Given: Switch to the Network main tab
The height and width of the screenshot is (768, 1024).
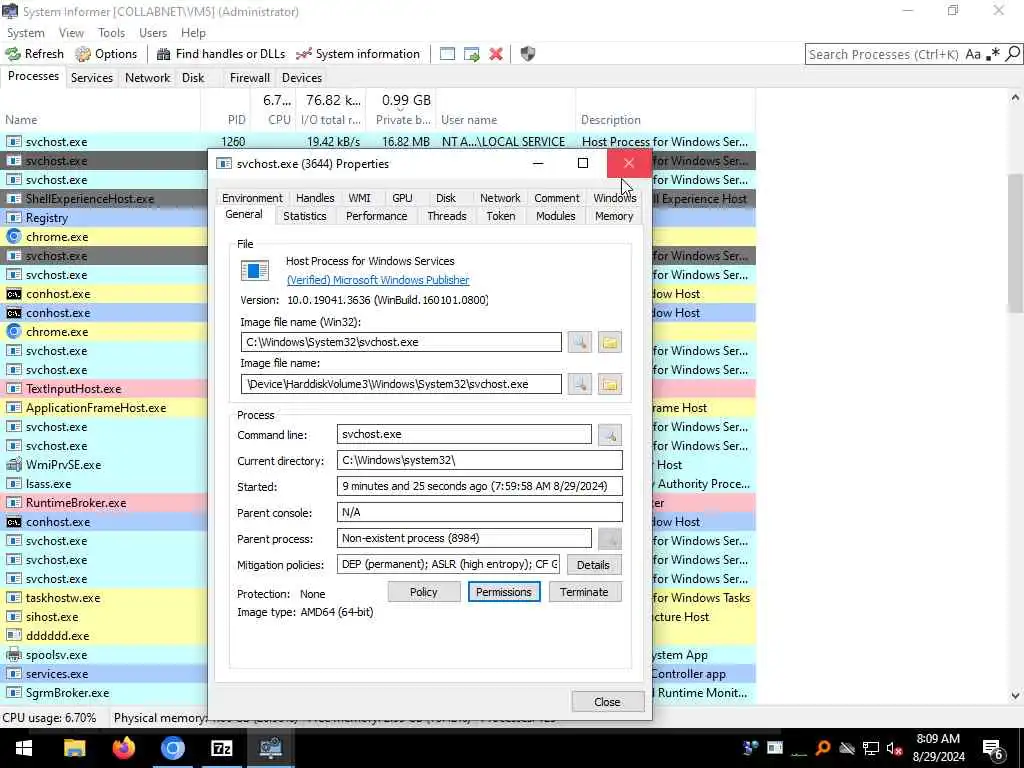Looking at the screenshot, I should pos(148,78).
